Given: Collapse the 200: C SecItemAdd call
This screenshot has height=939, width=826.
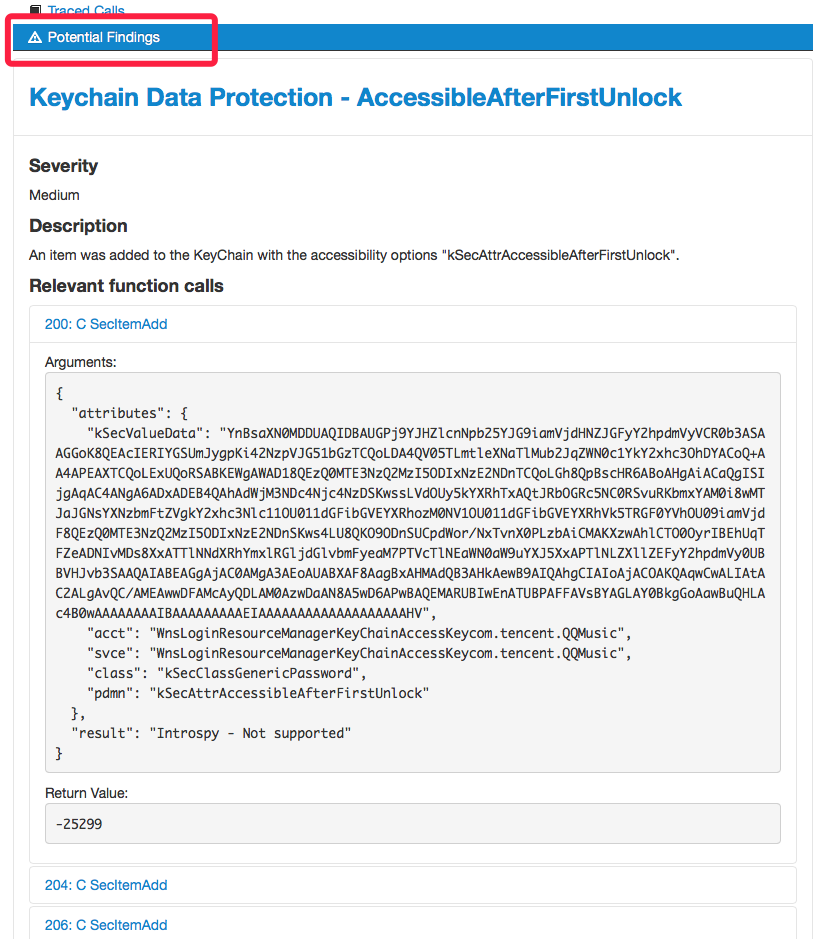Looking at the screenshot, I should coord(106,324).
